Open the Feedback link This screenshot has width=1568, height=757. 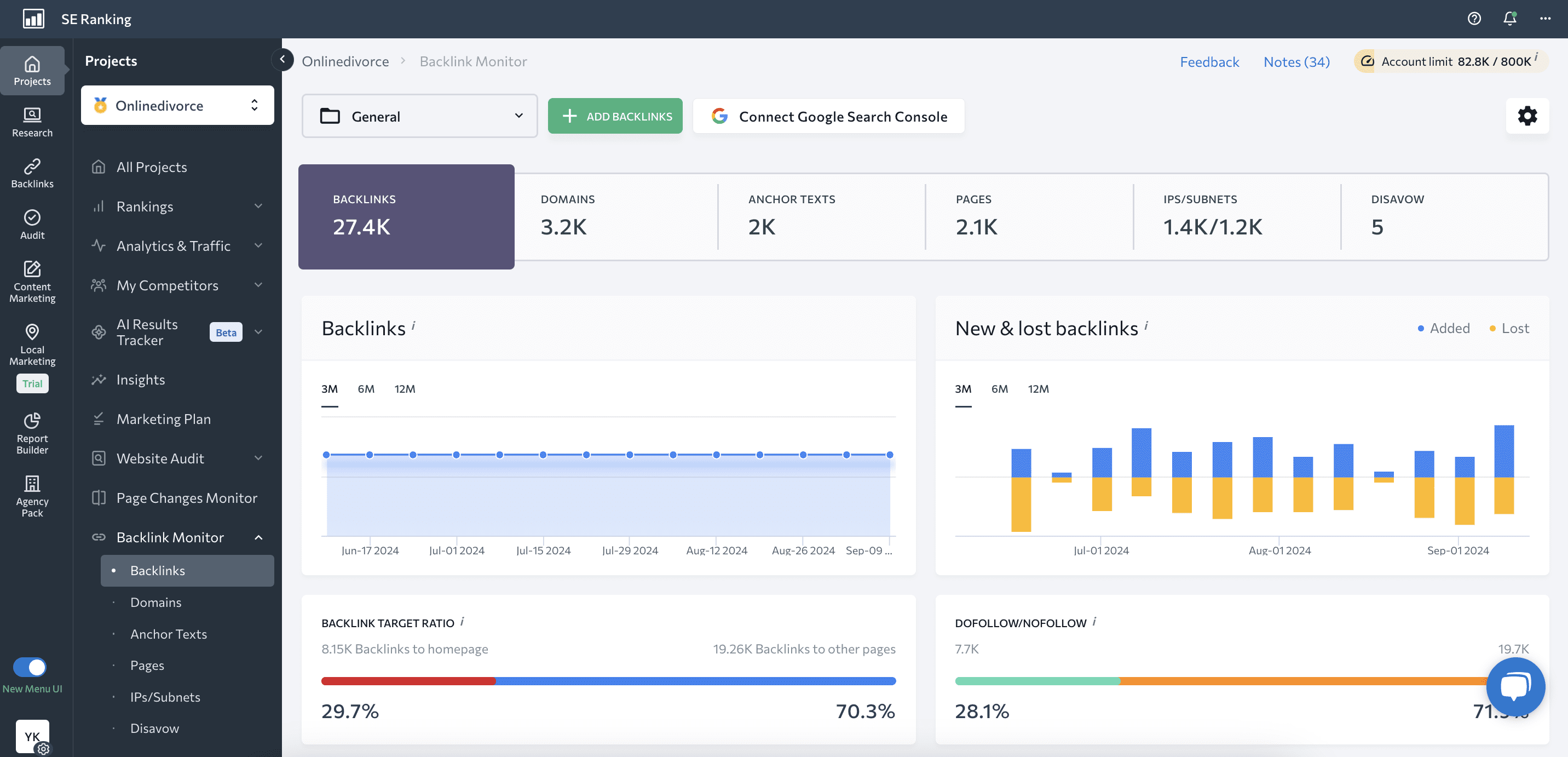pos(1209,61)
